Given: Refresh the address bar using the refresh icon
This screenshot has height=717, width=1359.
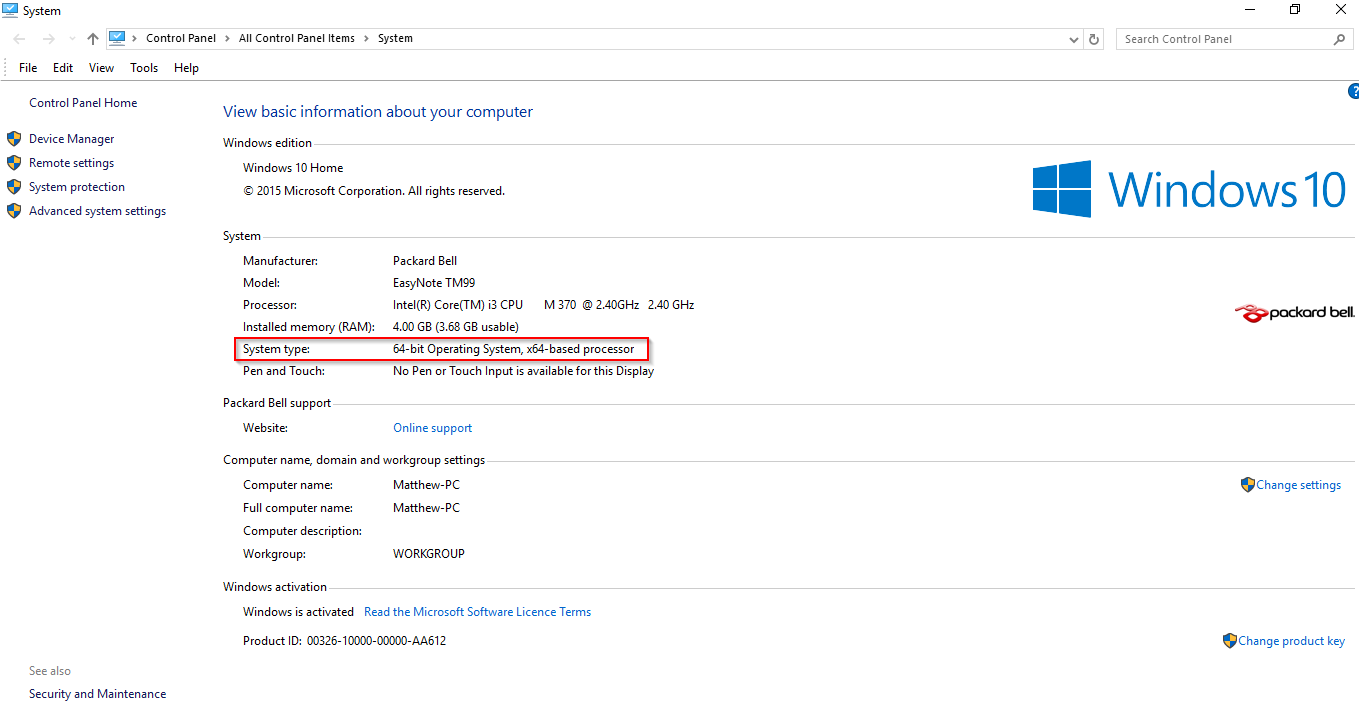Looking at the screenshot, I should (x=1094, y=39).
